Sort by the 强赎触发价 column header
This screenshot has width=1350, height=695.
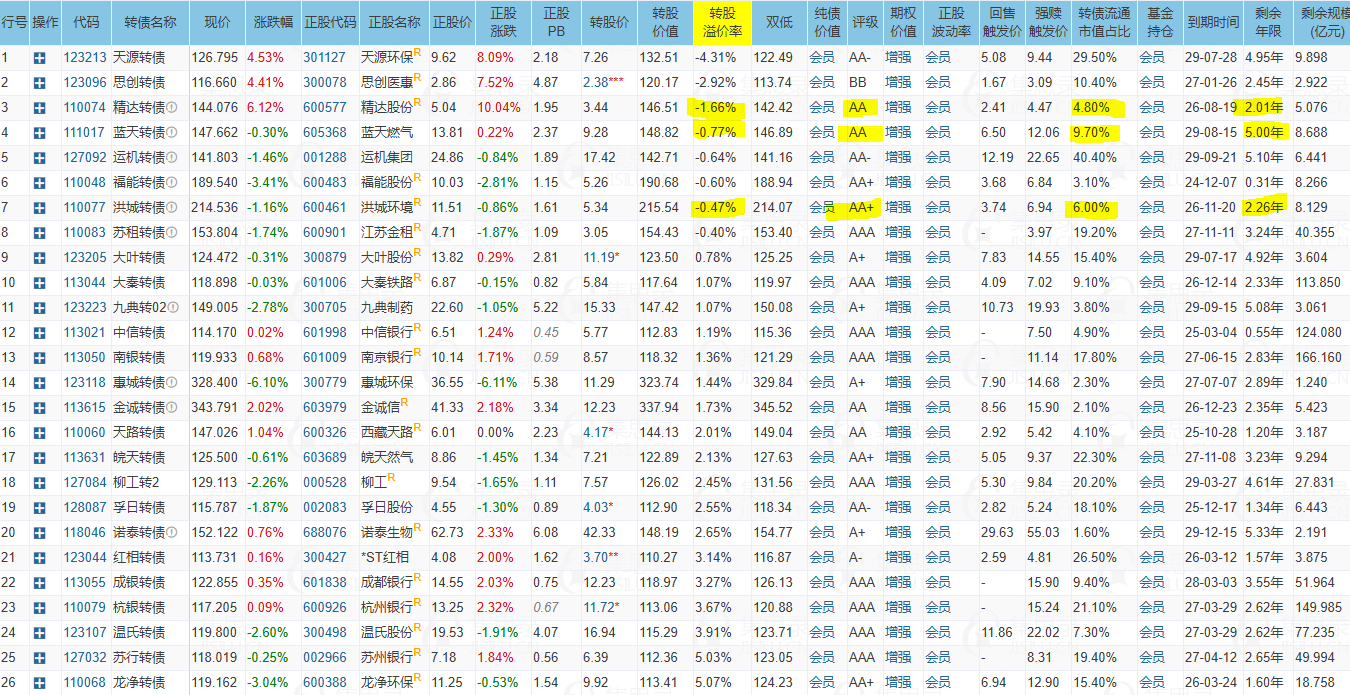point(1048,22)
